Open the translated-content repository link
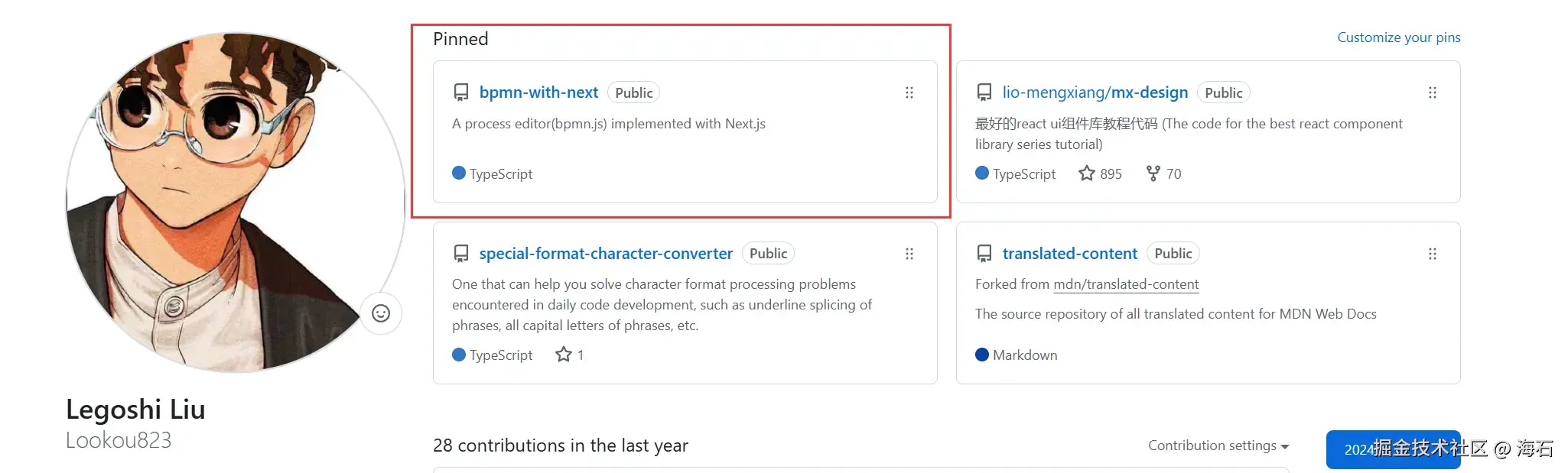This screenshot has height=473, width=1568. pyautogui.click(x=1069, y=254)
